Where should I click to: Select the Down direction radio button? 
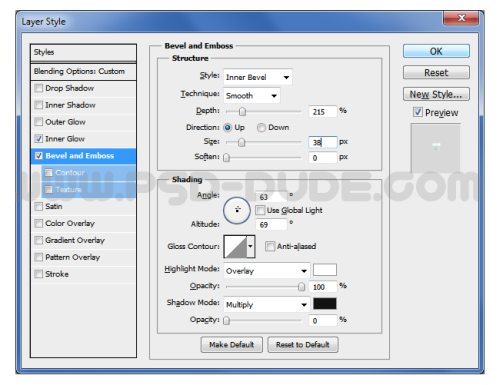coord(261,128)
